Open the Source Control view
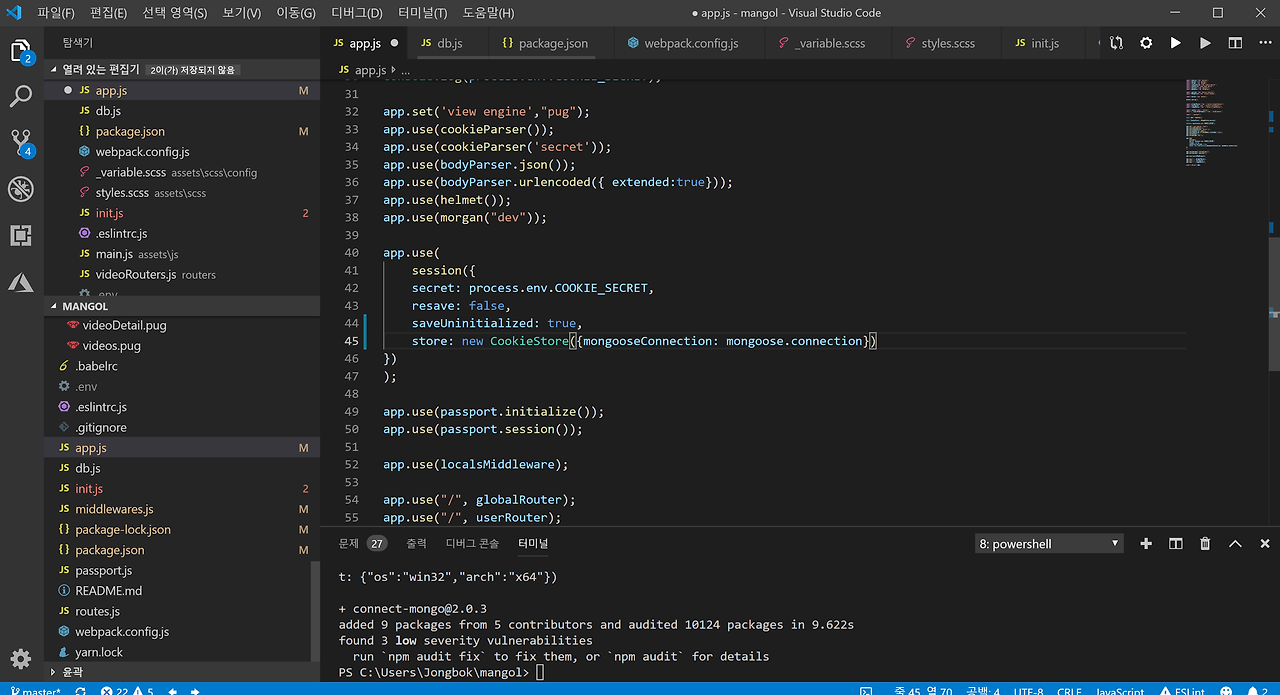Image resolution: width=1280 pixels, height=695 pixels. tap(21, 142)
